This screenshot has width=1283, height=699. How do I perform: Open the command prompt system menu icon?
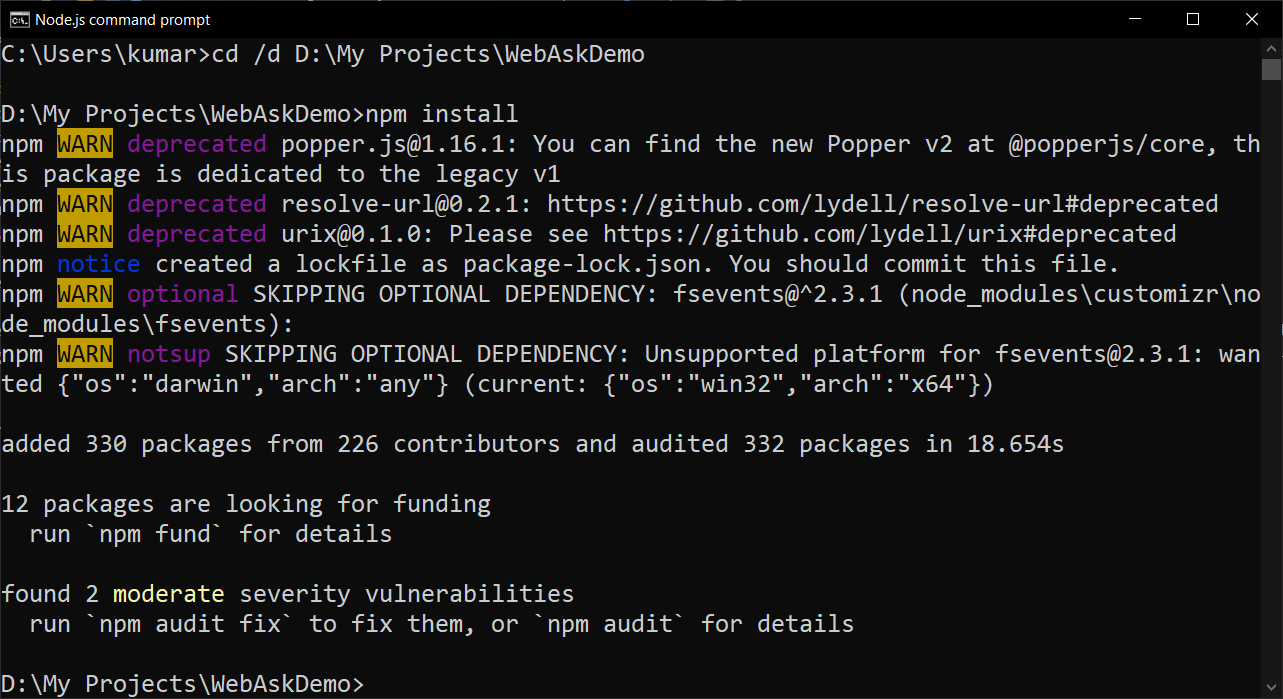(19, 19)
